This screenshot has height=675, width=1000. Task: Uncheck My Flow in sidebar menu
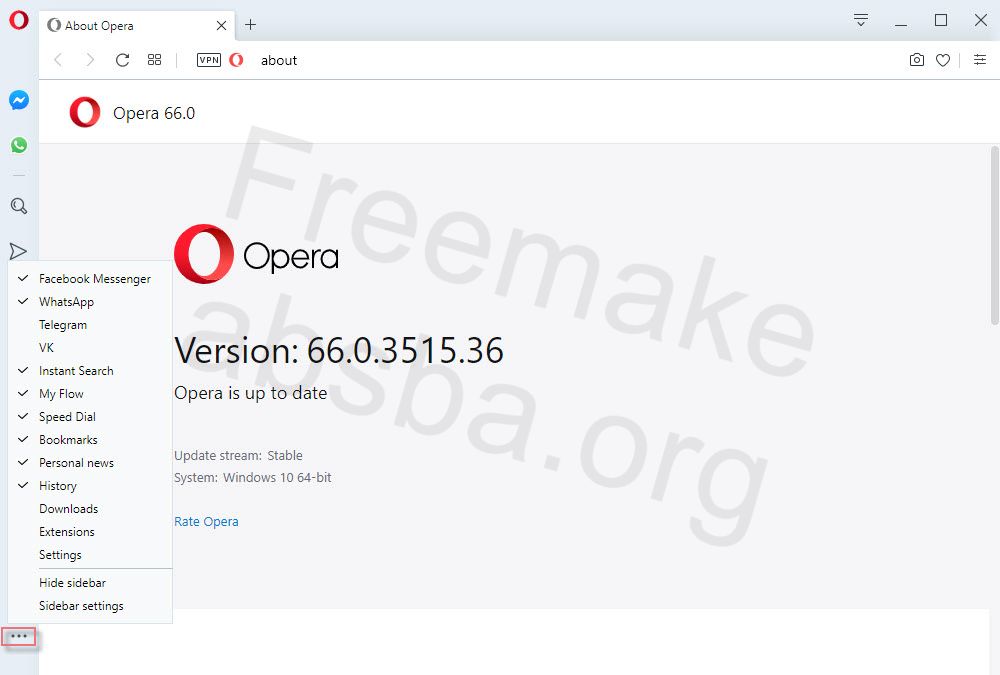pyautogui.click(x=90, y=394)
